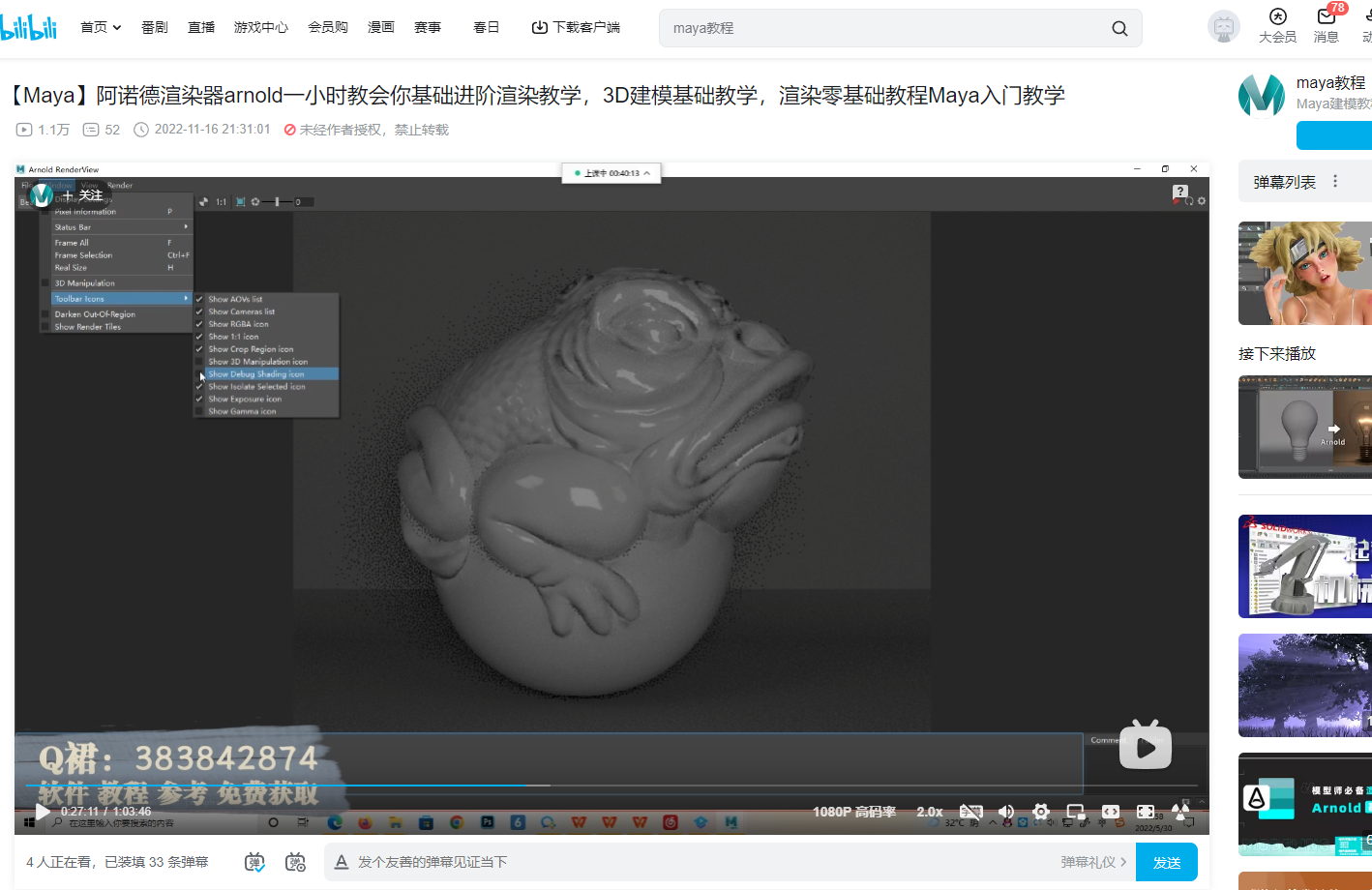
Task: Click the Chrome icon in Windows taskbar
Action: (x=457, y=822)
